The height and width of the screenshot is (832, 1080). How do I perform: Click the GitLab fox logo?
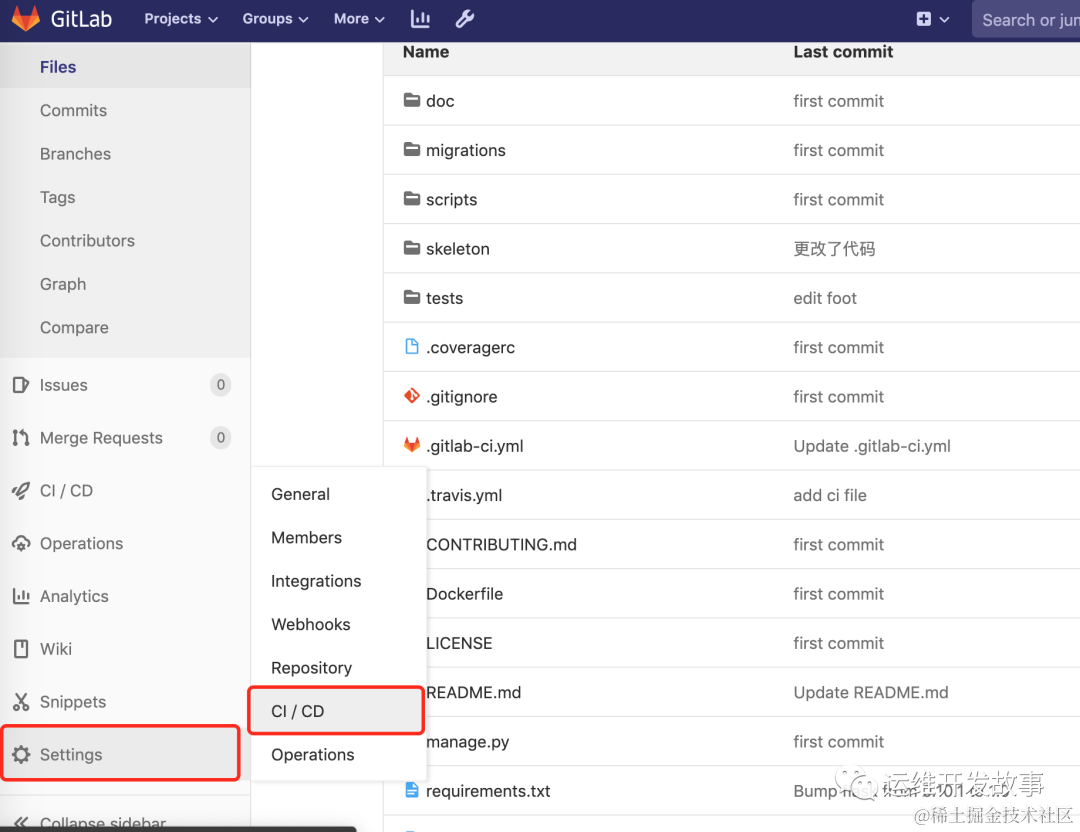coord(25,19)
